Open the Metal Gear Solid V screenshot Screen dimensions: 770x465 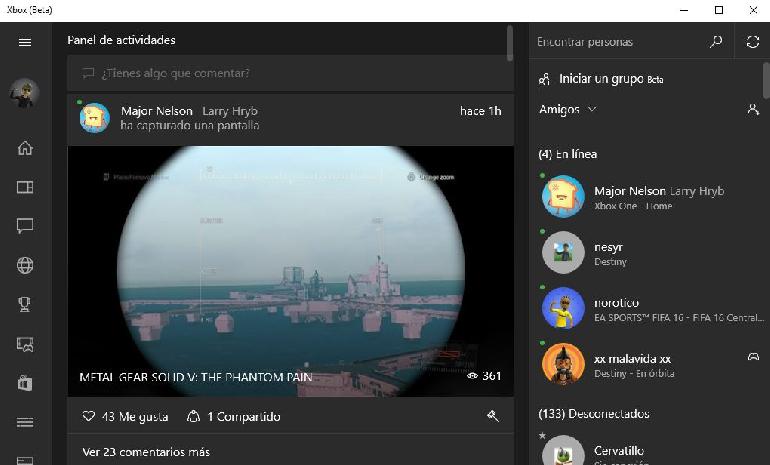pos(290,271)
